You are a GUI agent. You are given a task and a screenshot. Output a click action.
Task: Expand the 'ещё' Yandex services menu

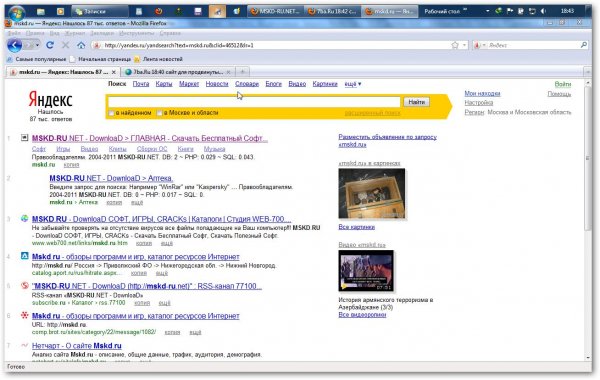point(353,84)
